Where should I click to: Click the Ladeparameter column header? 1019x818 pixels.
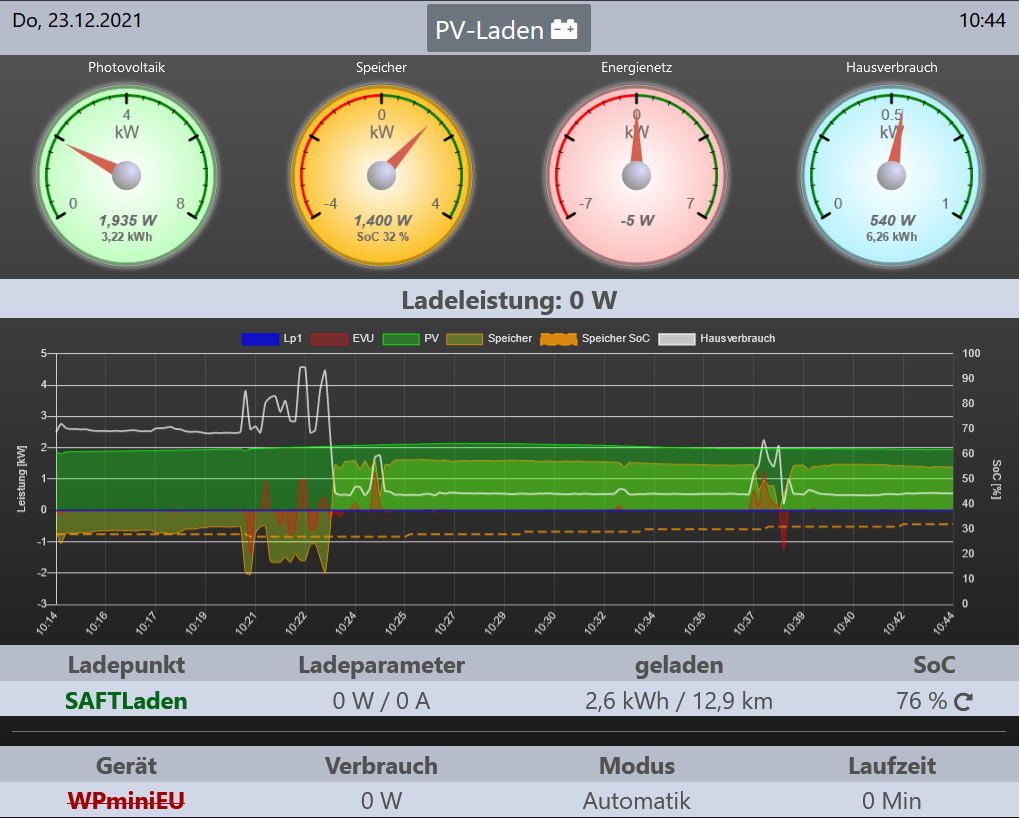[x=381, y=665]
